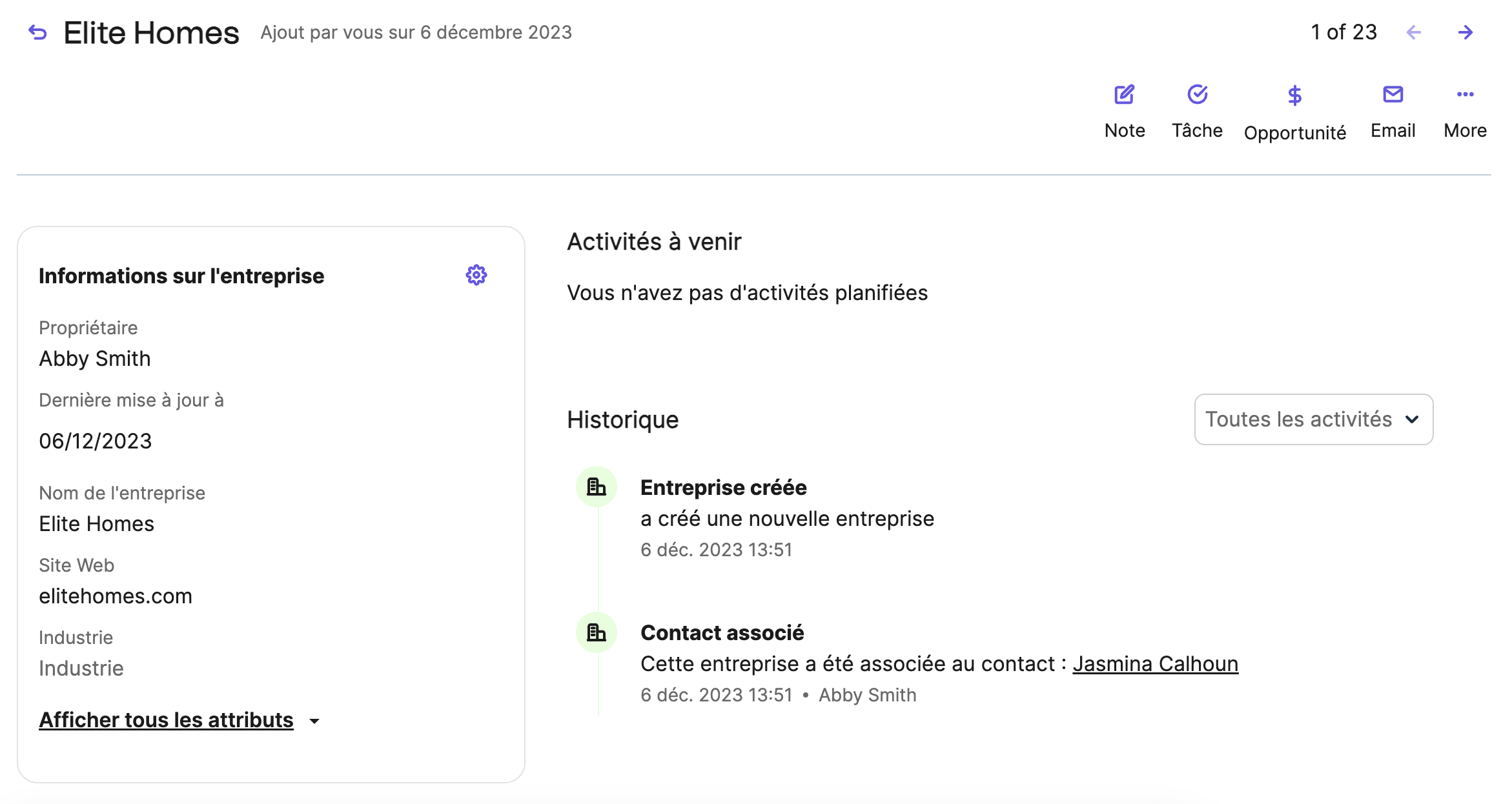Click the Activités à venir heading

pos(654,241)
